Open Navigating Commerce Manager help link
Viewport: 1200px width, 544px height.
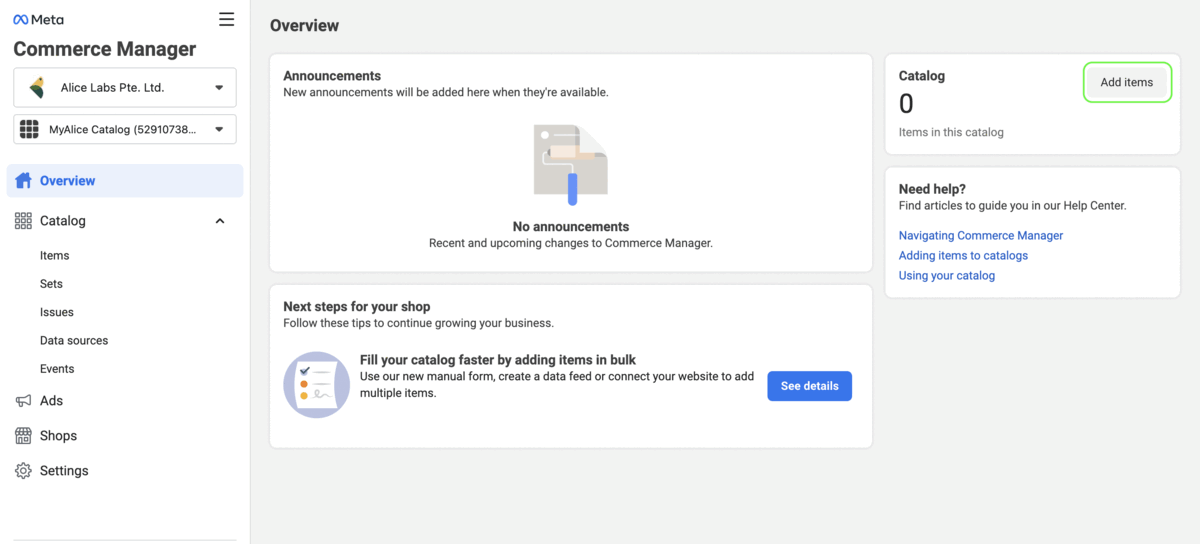click(980, 236)
